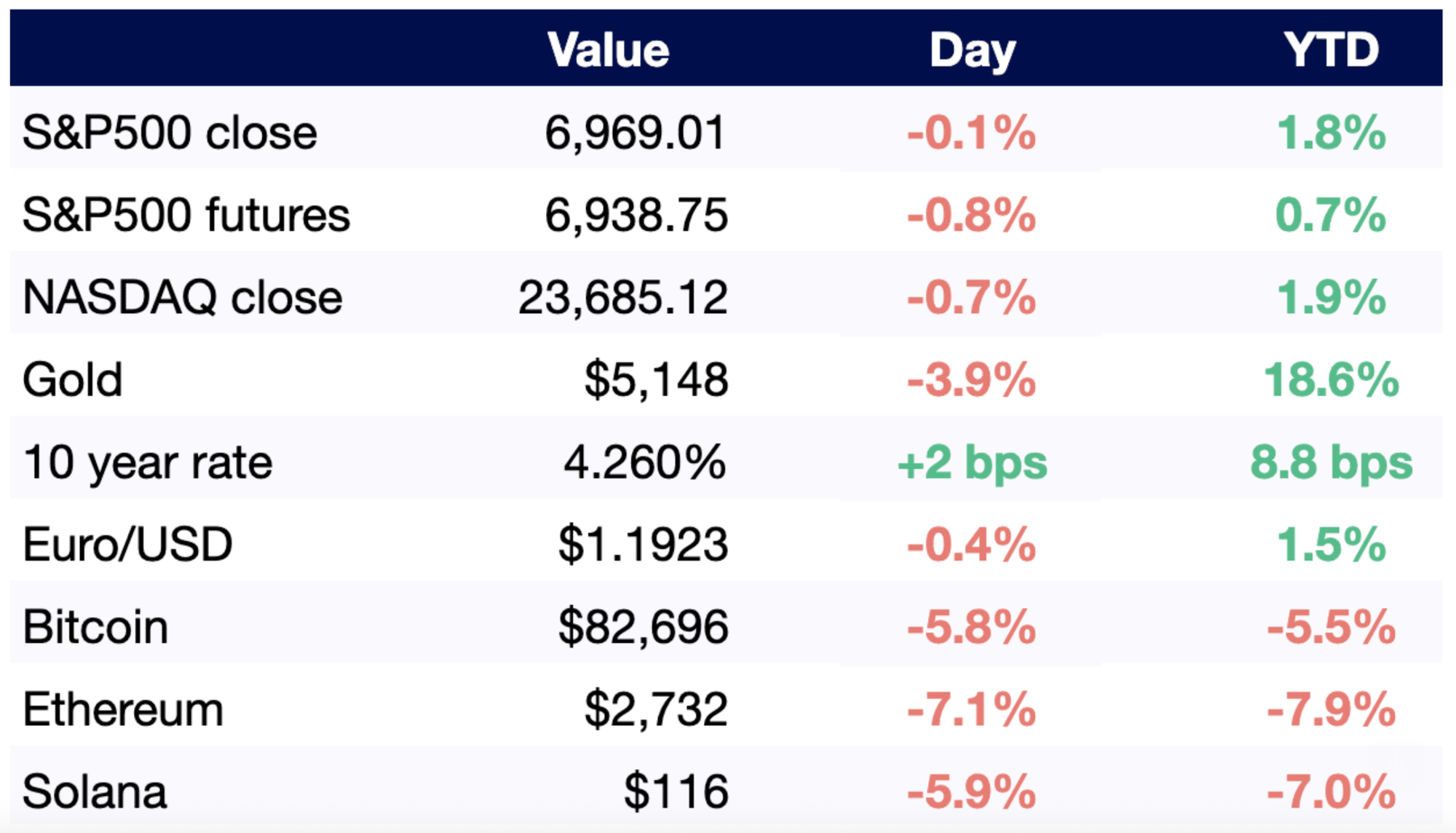Click the Day column header
The height and width of the screenshot is (833, 1456).
(x=972, y=50)
